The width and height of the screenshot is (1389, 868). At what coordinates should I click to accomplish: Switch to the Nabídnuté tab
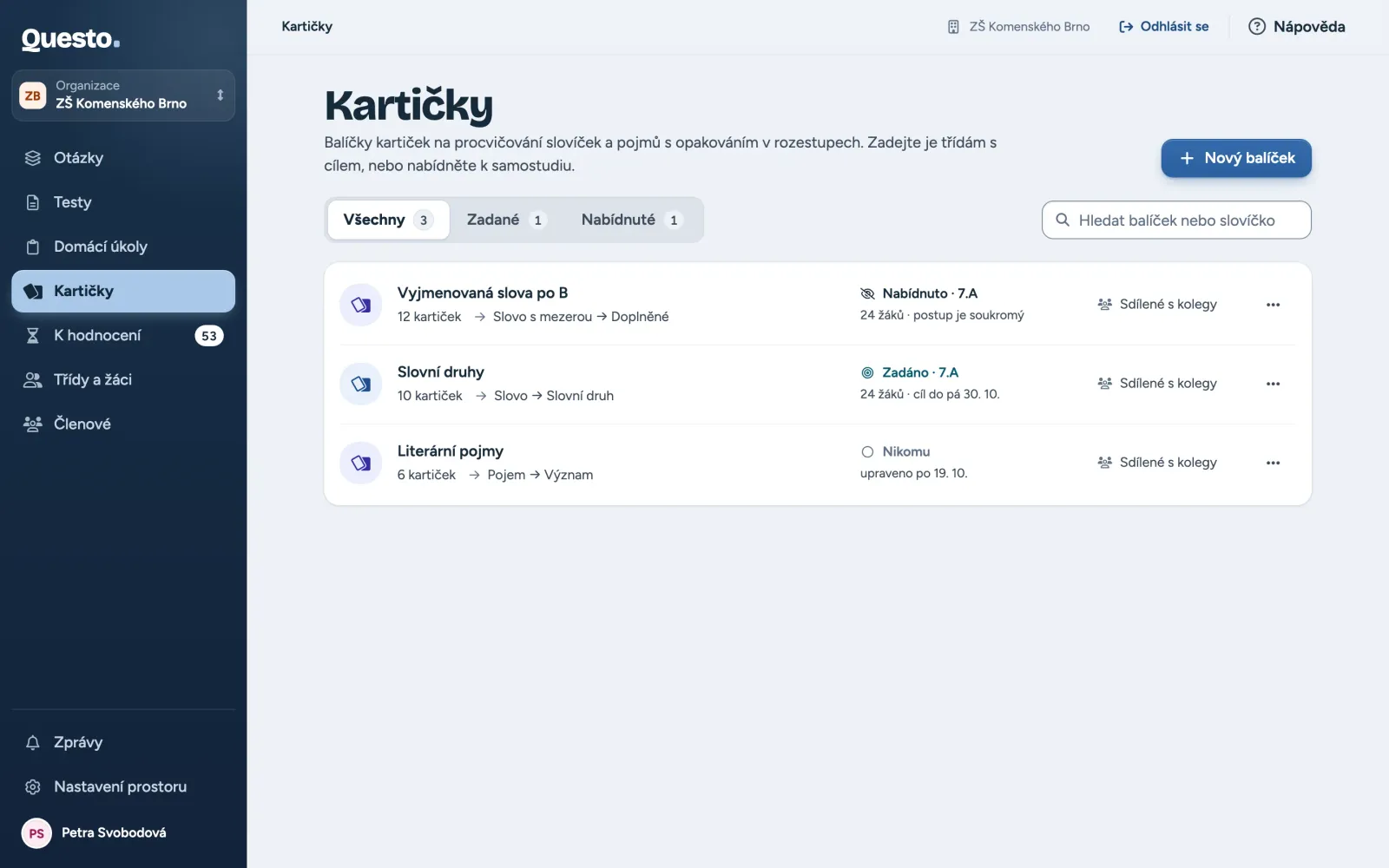click(632, 220)
